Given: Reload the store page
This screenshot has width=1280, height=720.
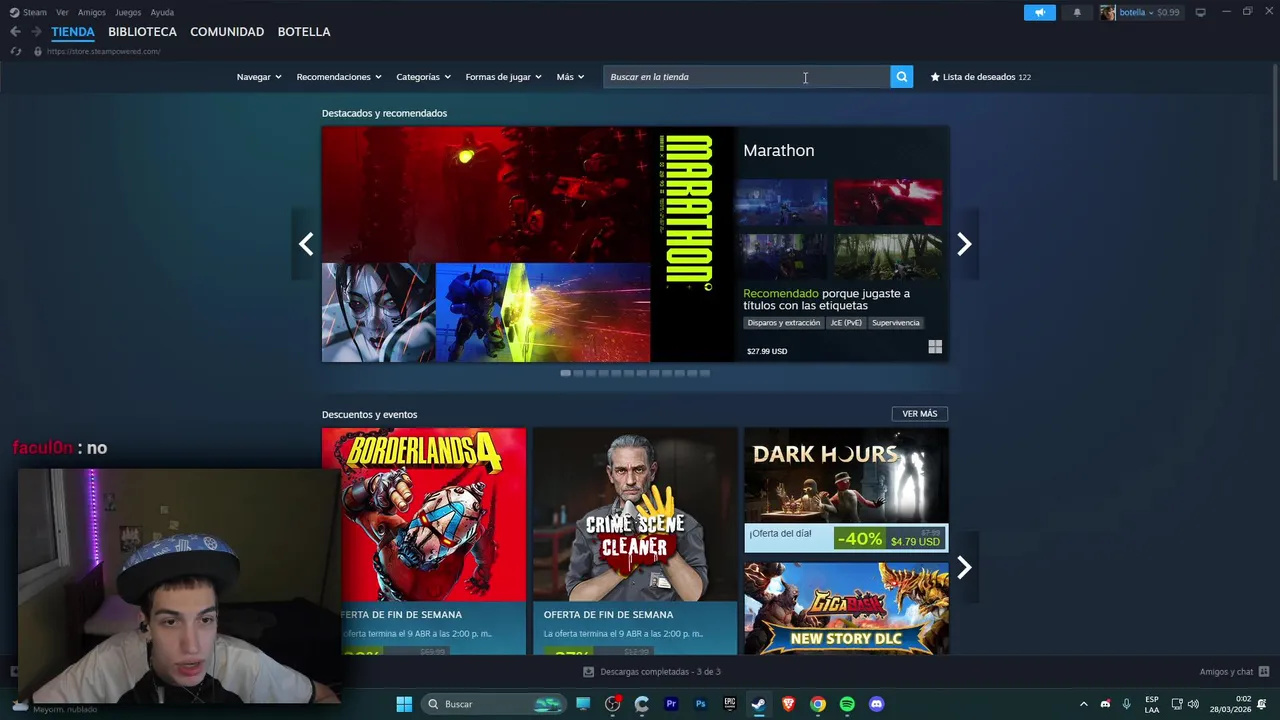Looking at the screenshot, I should pos(15,51).
